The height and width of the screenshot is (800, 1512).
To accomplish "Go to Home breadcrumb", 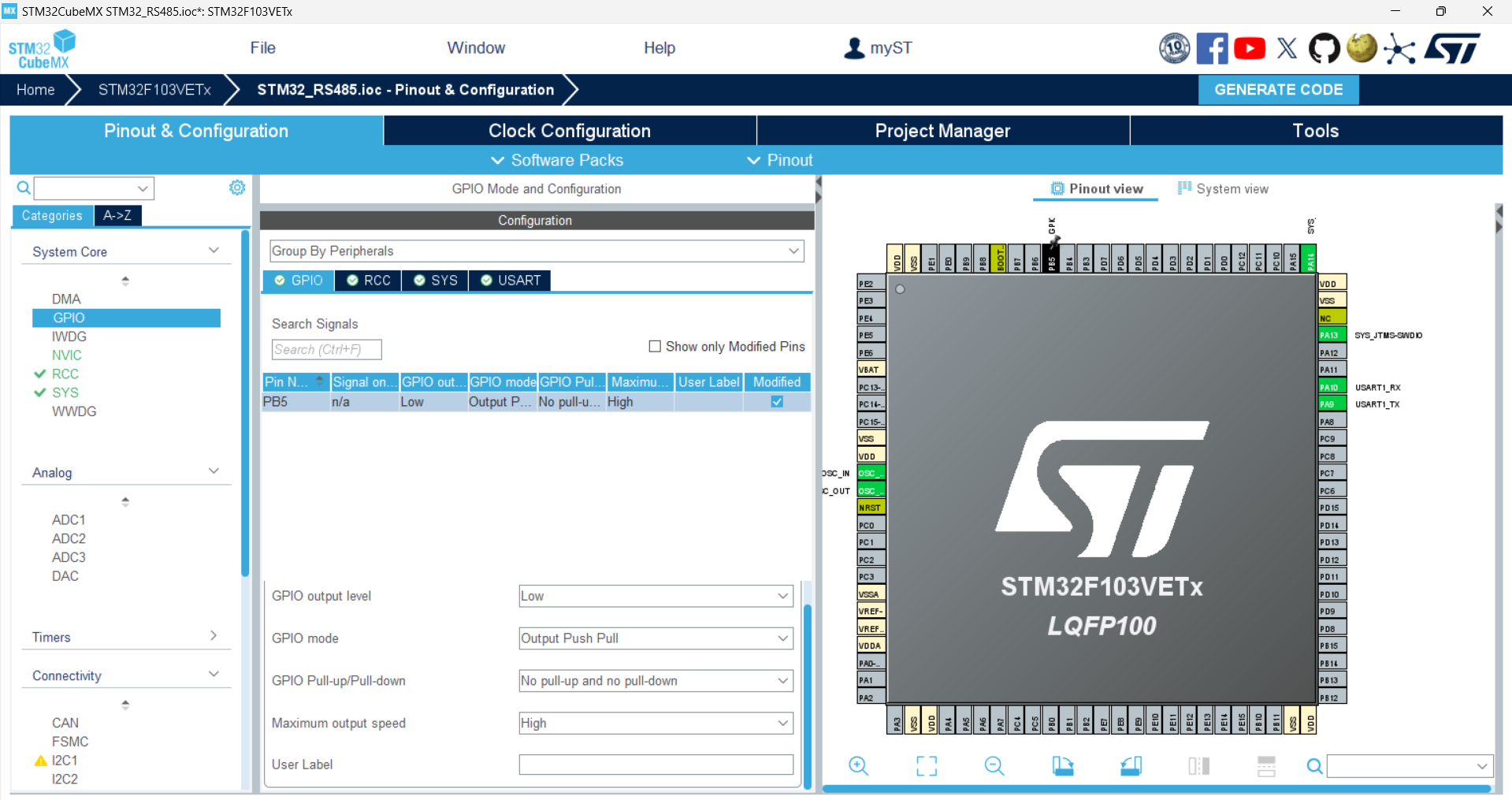I will pyautogui.click(x=35, y=90).
